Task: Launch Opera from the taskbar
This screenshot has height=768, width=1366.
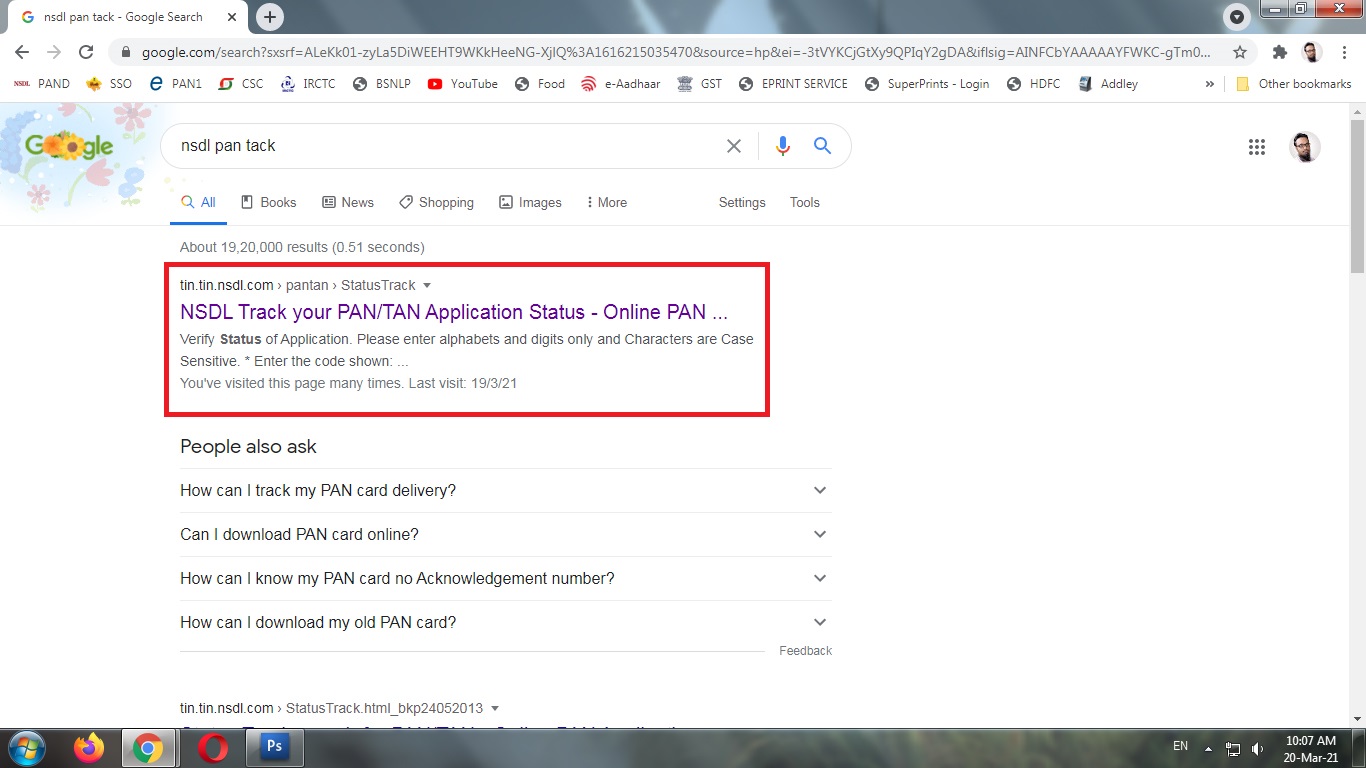Action: pos(211,748)
